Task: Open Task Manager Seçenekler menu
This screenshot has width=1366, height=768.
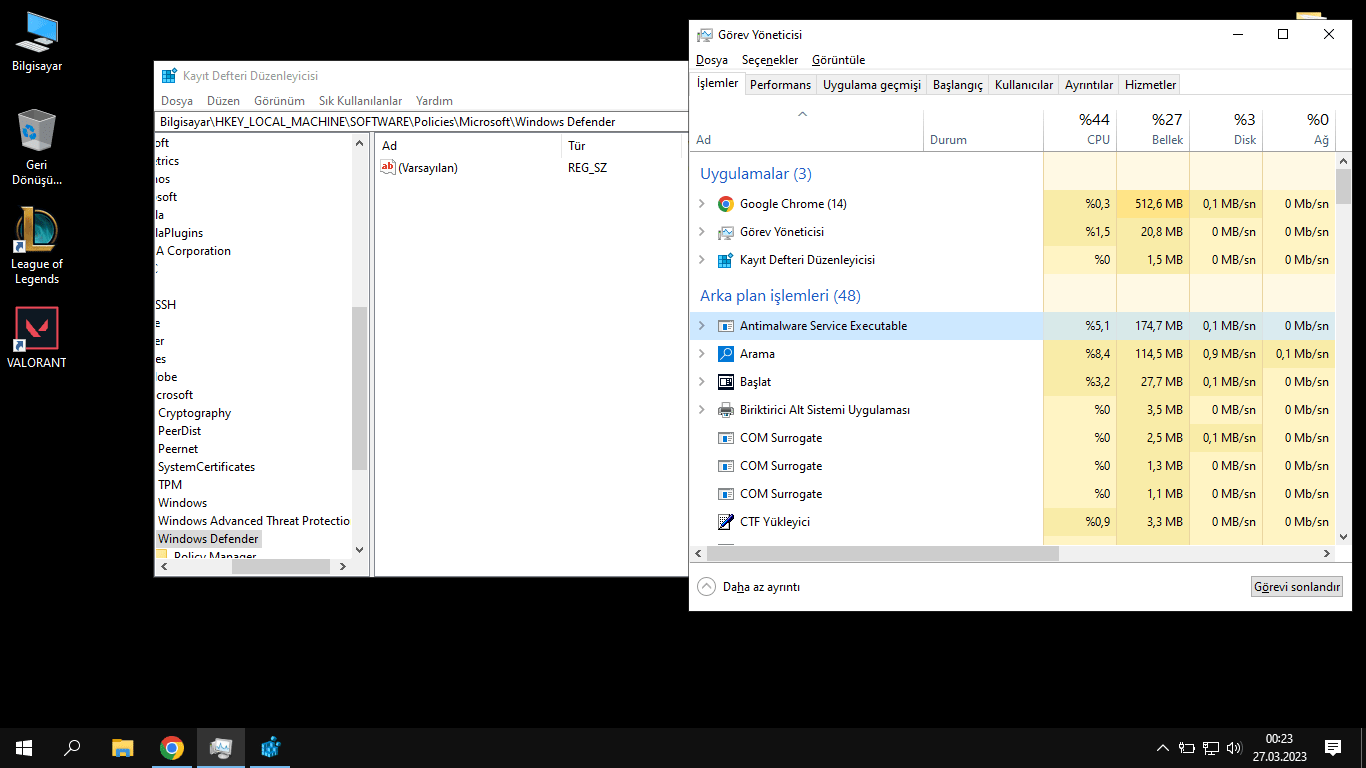Action: [x=770, y=60]
